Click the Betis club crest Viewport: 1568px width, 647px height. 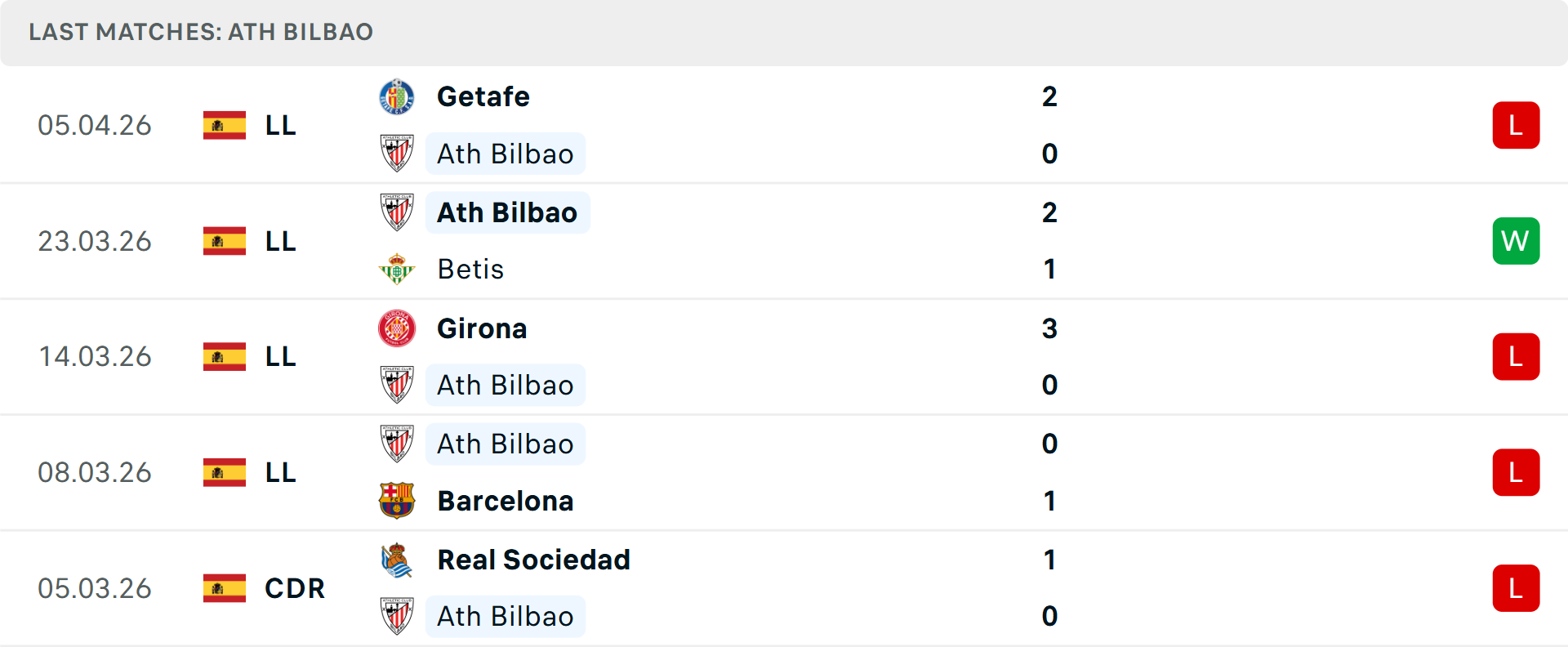coord(398,269)
